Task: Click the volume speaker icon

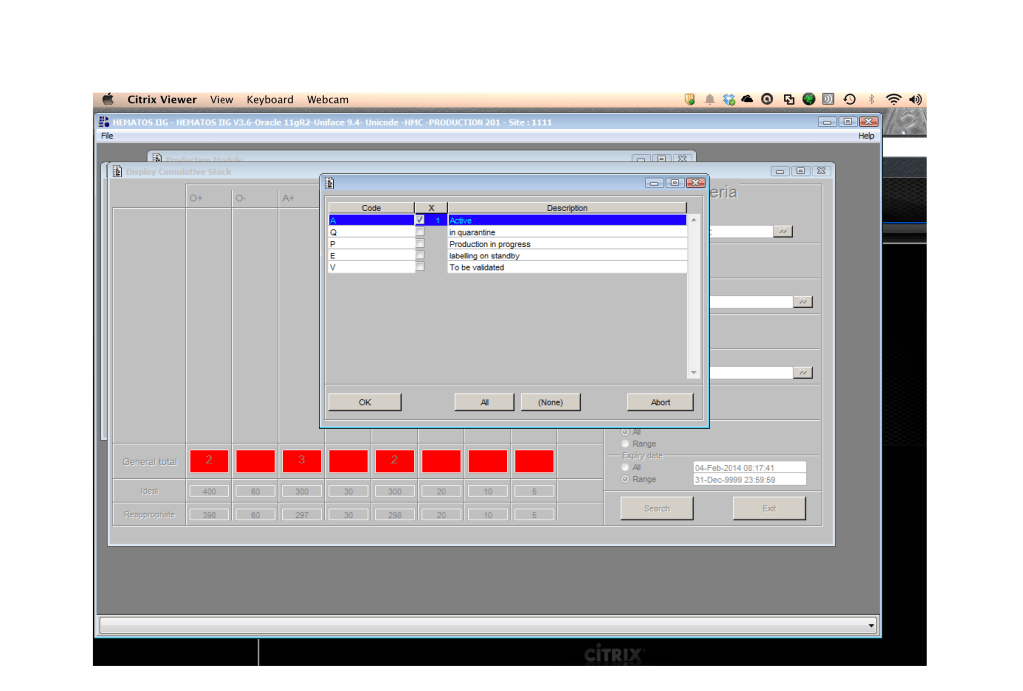Action: pos(915,99)
